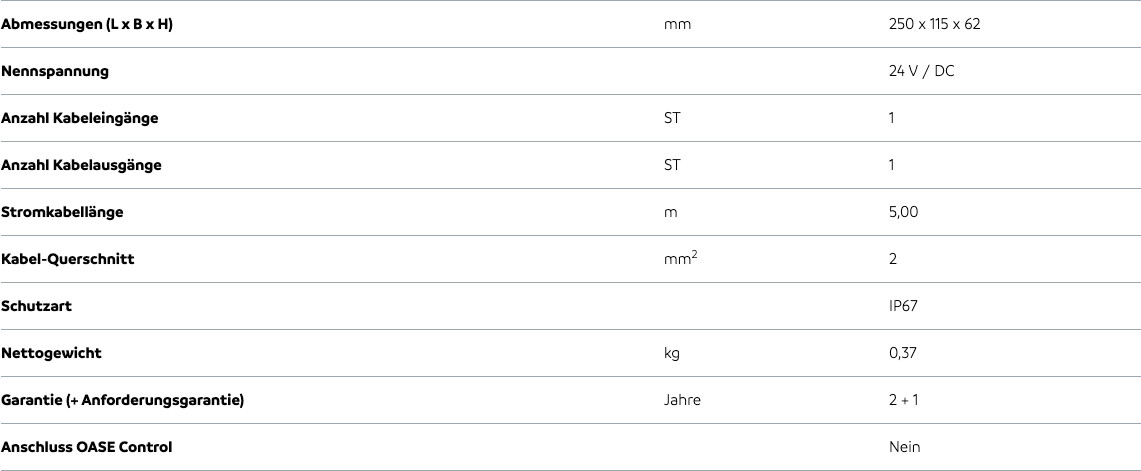Click the Nettogewicht row label

click(x=52, y=353)
